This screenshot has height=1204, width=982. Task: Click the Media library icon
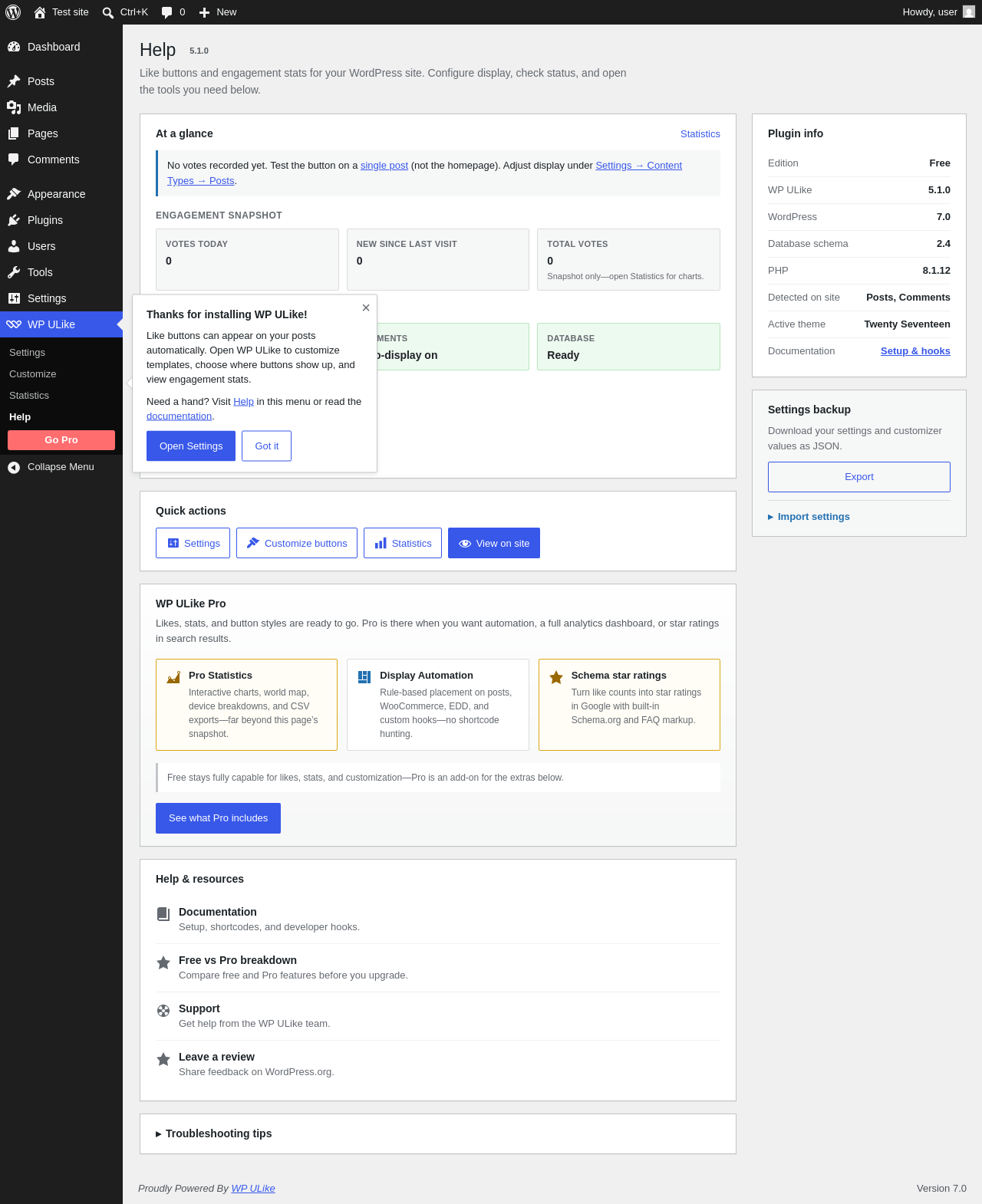point(14,107)
